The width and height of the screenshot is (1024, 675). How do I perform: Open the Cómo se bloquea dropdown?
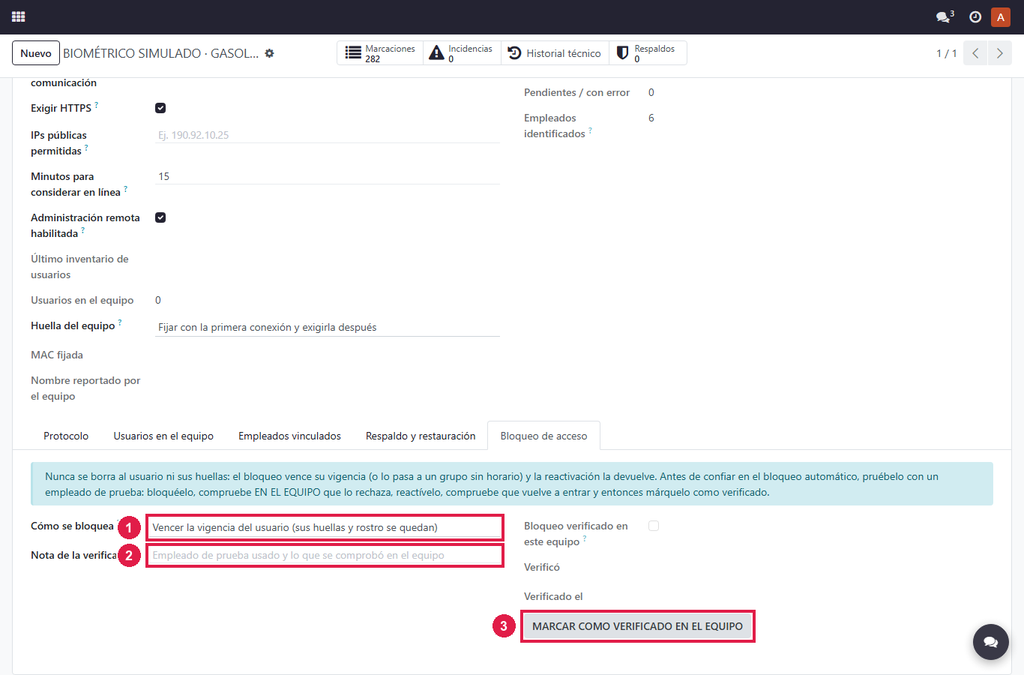(x=325, y=527)
